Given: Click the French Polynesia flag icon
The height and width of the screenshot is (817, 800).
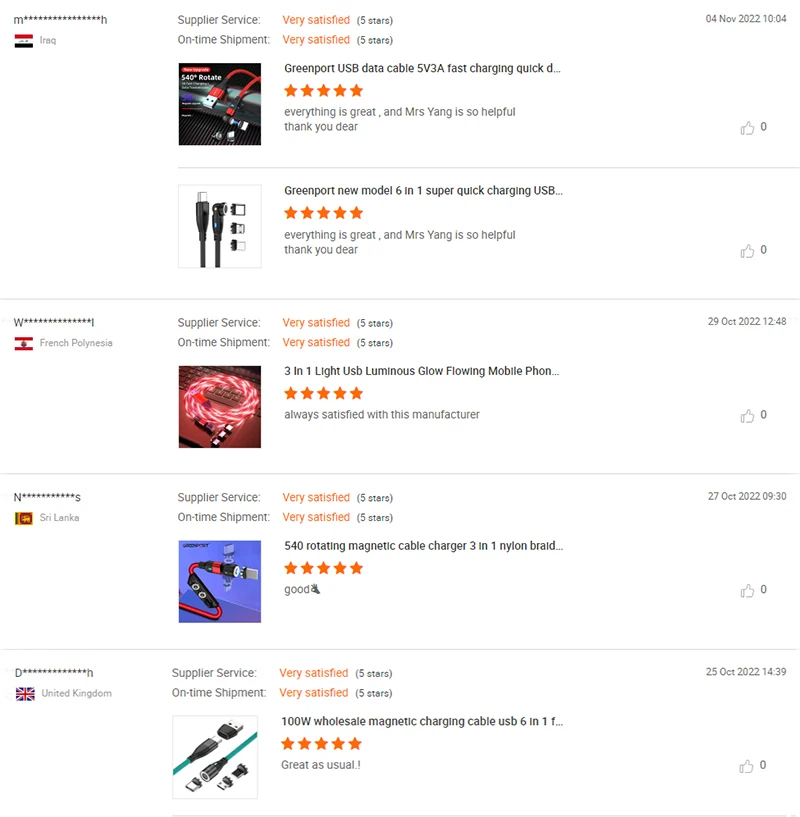Looking at the screenshot, I should coord(23,343).
